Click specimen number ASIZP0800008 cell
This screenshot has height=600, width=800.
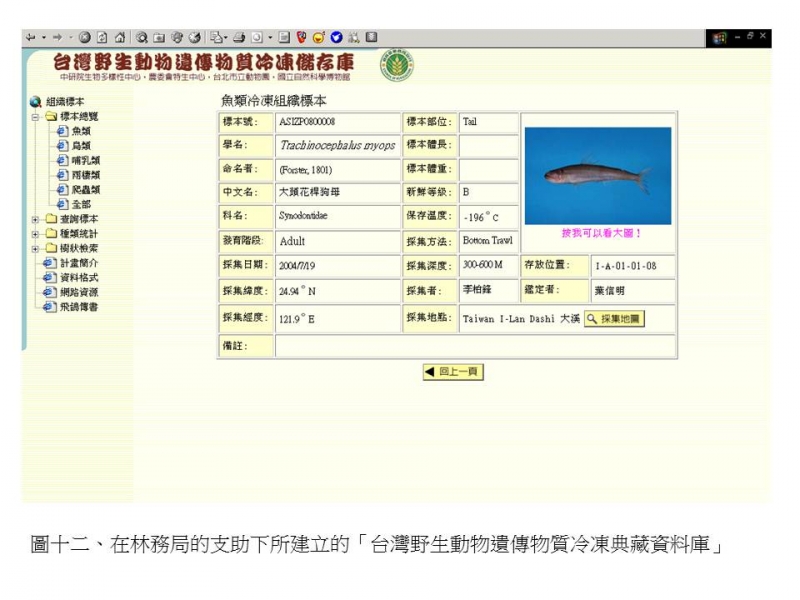[x=338, y=122]
